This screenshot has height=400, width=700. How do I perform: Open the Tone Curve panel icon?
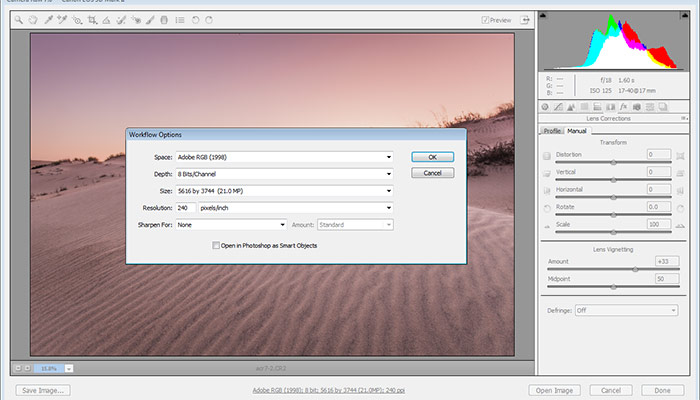click(x=558, y=106)
